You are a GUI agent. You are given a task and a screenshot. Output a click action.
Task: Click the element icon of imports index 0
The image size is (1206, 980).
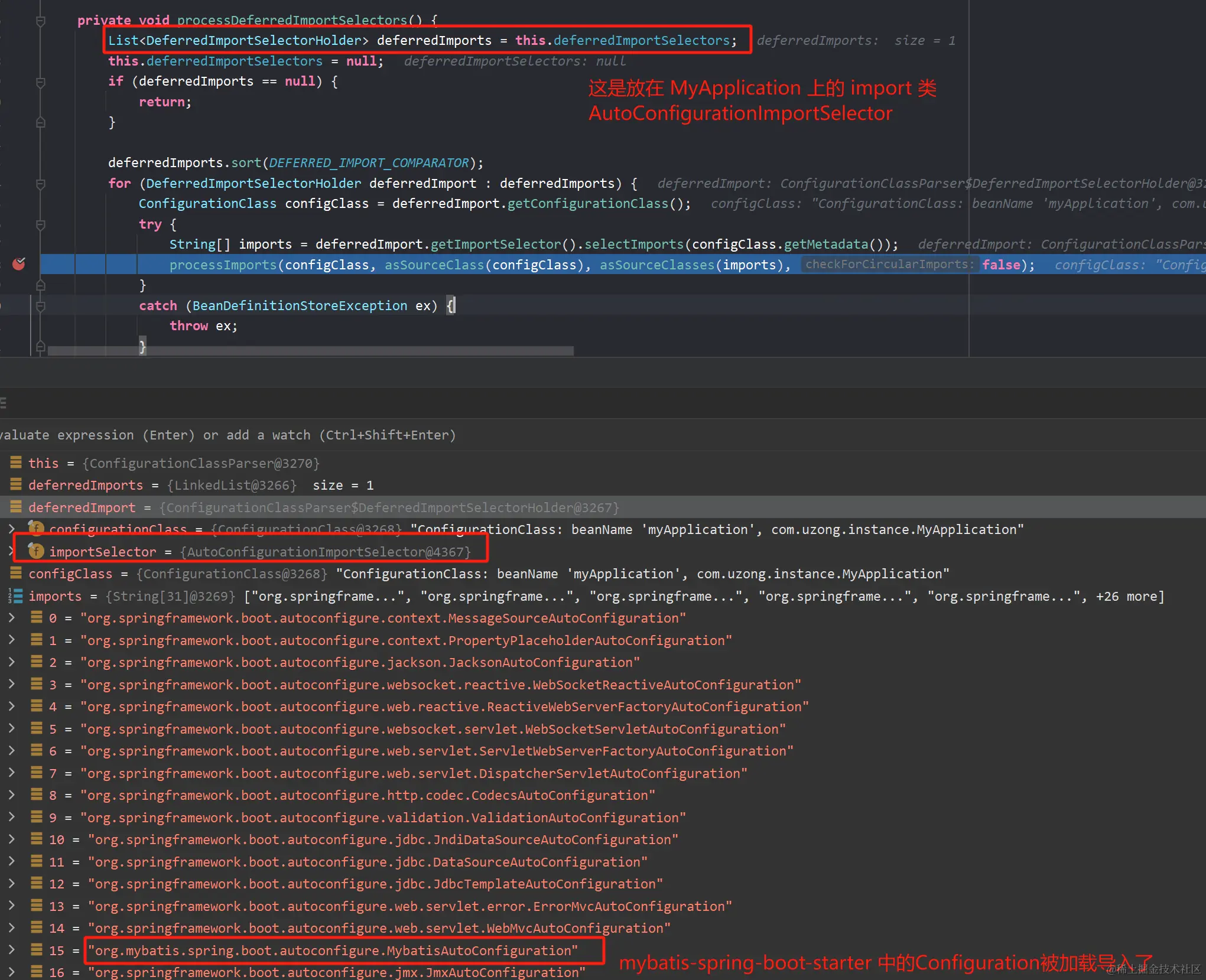37,617
